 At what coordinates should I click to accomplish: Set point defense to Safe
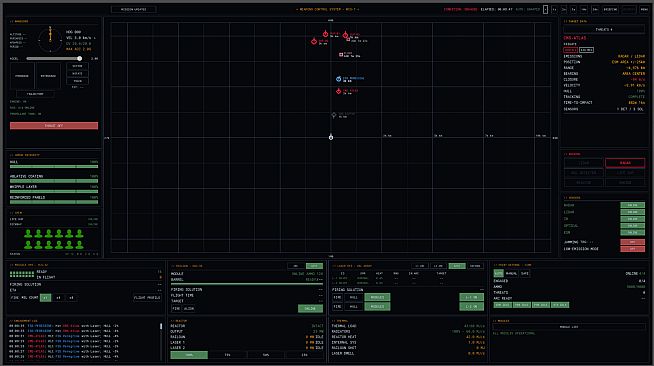point(525,273)
